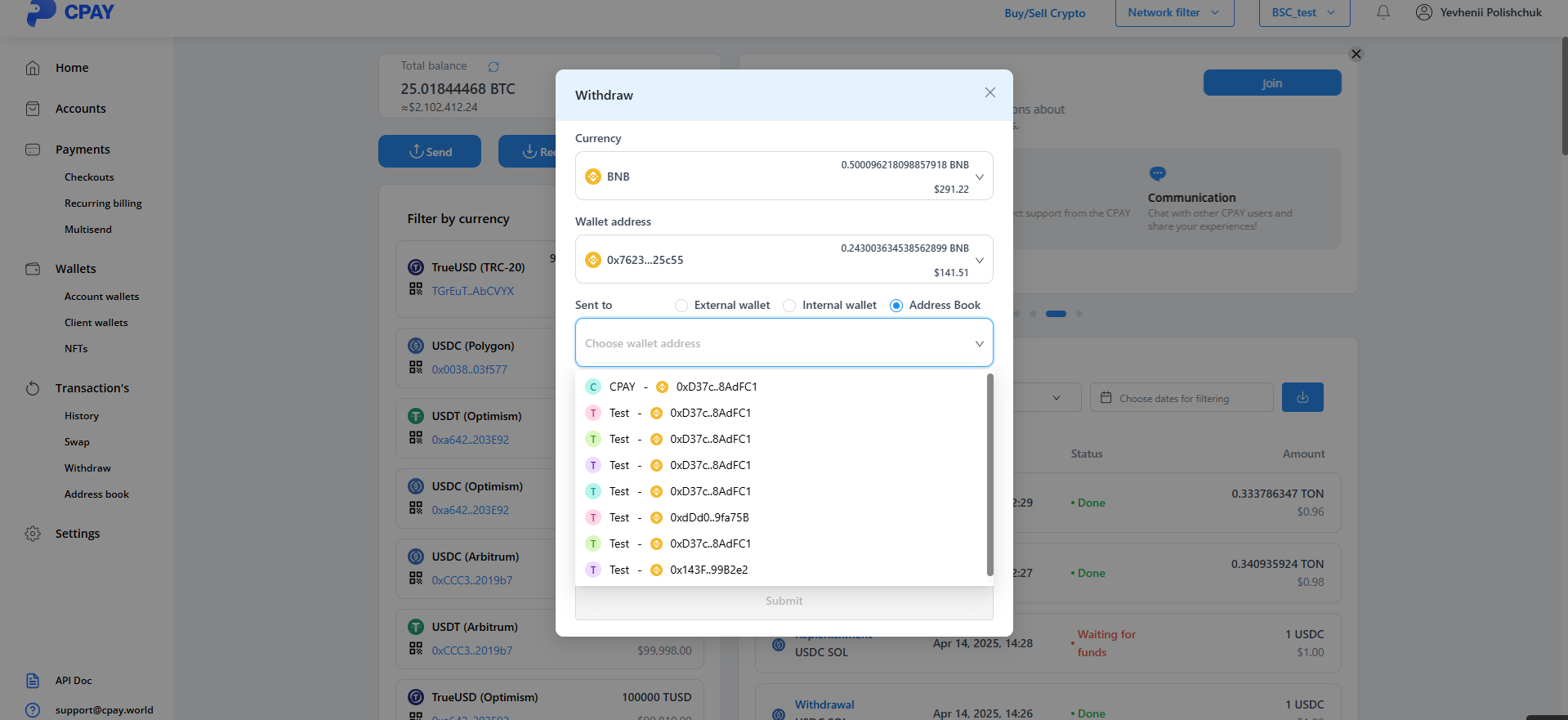The image size is (1568, 720).
Task: Click the notification bell icon
Action: [x=1383, y=12]
